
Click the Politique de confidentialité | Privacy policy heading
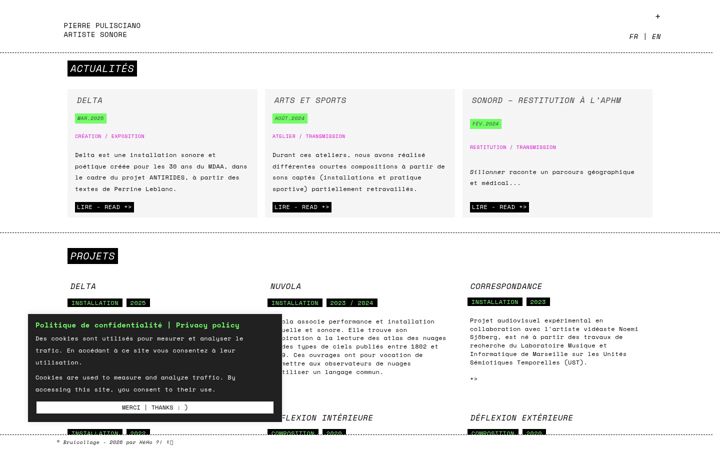(137, 325)
